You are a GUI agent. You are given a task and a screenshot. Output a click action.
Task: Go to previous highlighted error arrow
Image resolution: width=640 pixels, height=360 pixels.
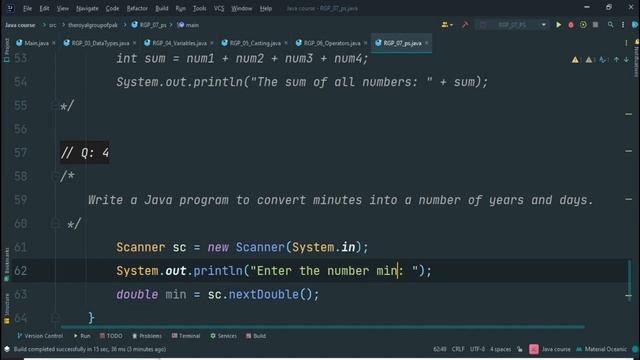coord(616,60)
